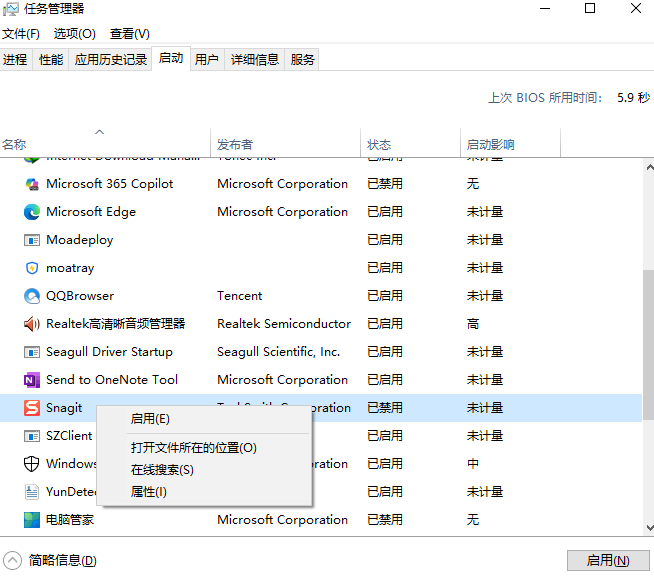Click the Realtek speaker icon
This screenshot has width=654, height=579.
[32, 324]
